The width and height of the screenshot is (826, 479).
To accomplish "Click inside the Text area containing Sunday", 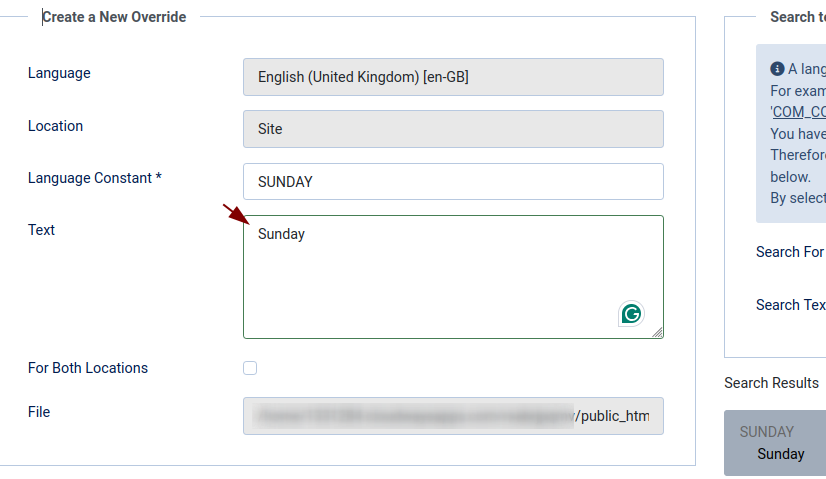I will click(453, 277).
